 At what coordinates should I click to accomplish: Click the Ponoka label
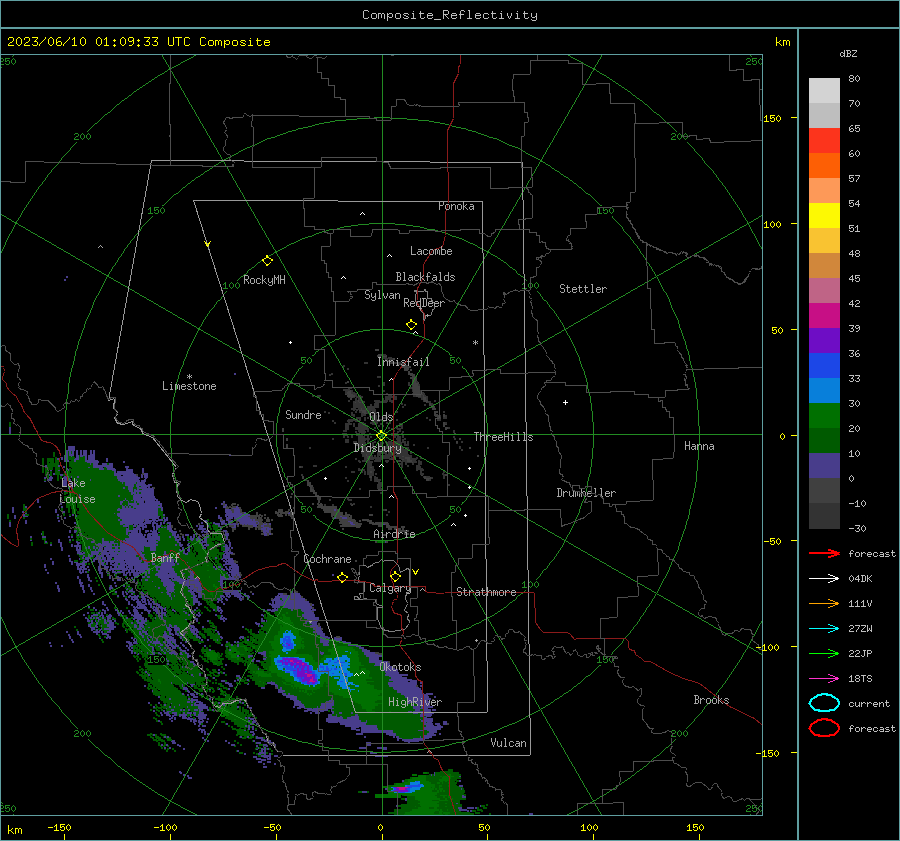456,206
